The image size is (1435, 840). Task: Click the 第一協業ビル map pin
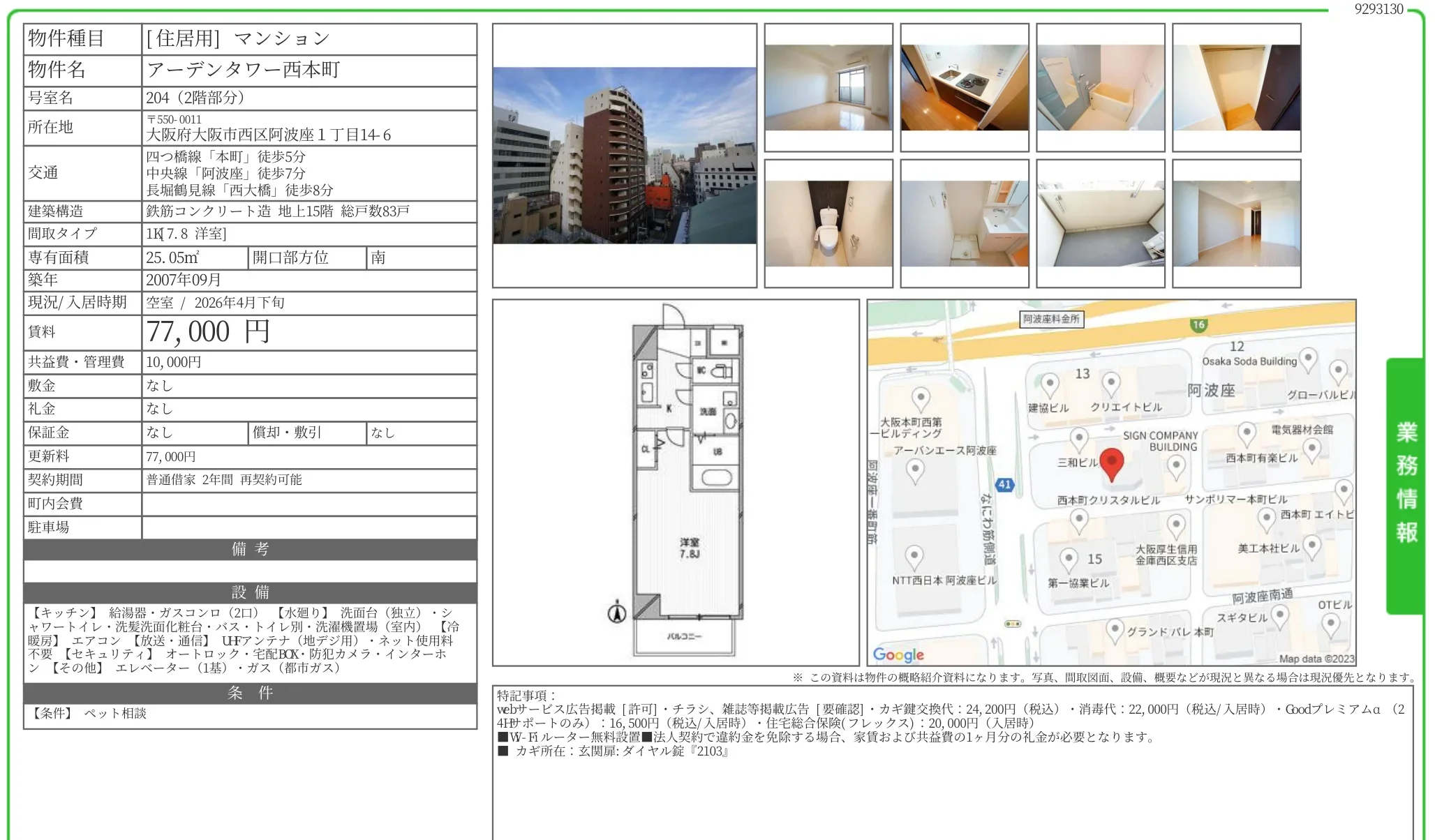click(x=1068, y=557)
